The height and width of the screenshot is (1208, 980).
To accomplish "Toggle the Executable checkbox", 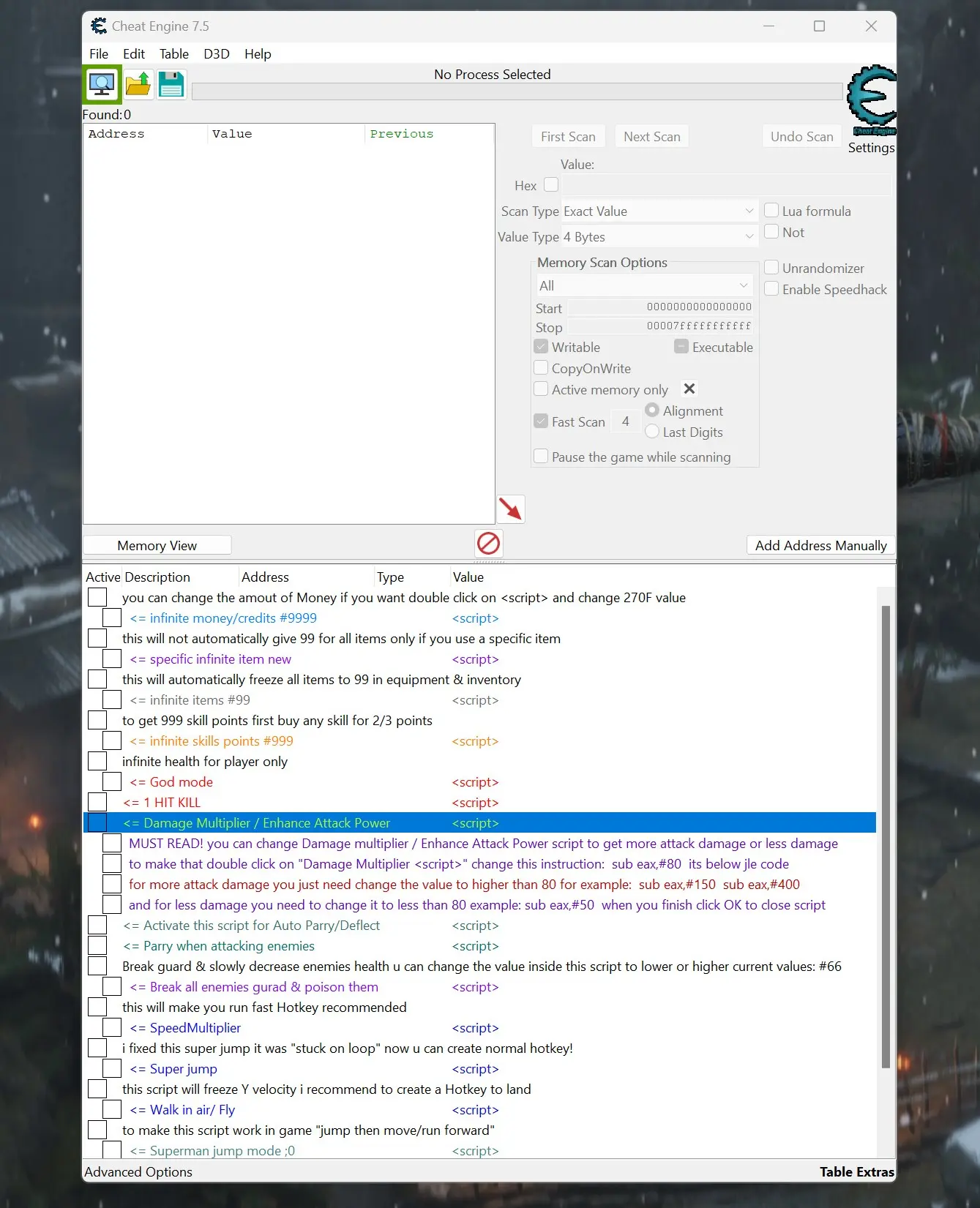I will click(x=681, y=347).
